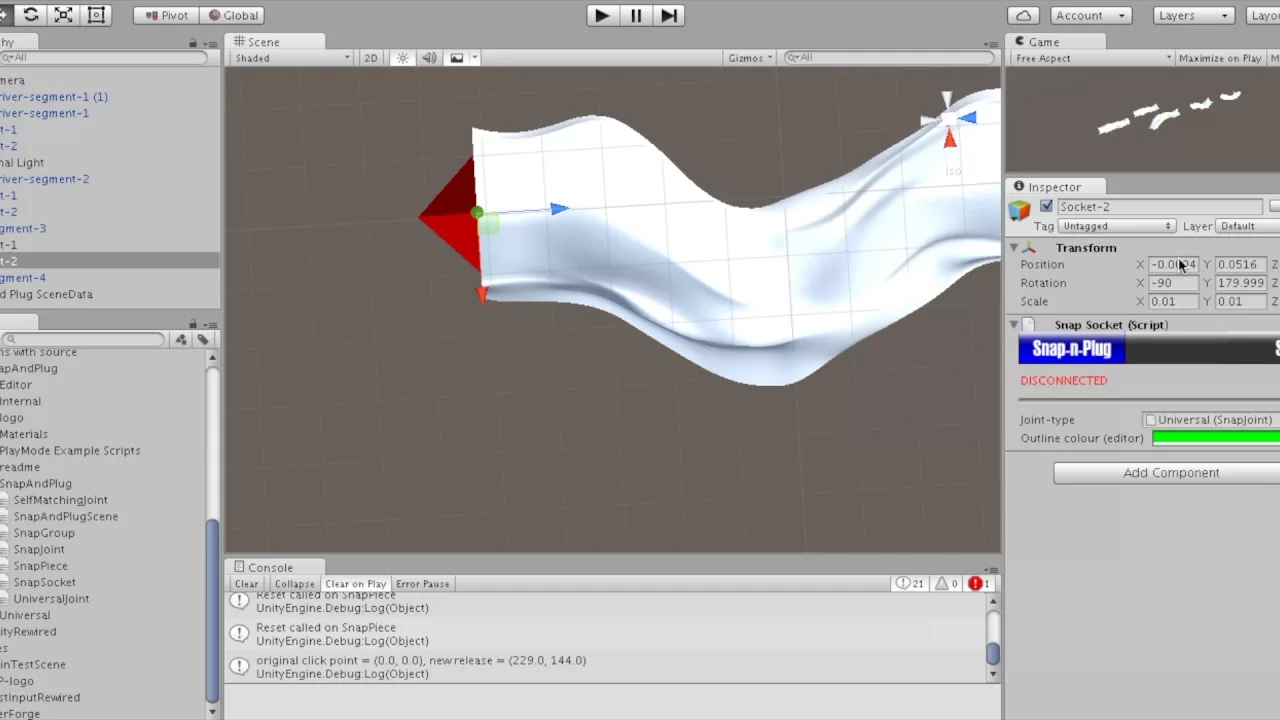The image size is (1280, 720).
Task: Select the SelfMatchingJoint asset
Action: point(60,500)
